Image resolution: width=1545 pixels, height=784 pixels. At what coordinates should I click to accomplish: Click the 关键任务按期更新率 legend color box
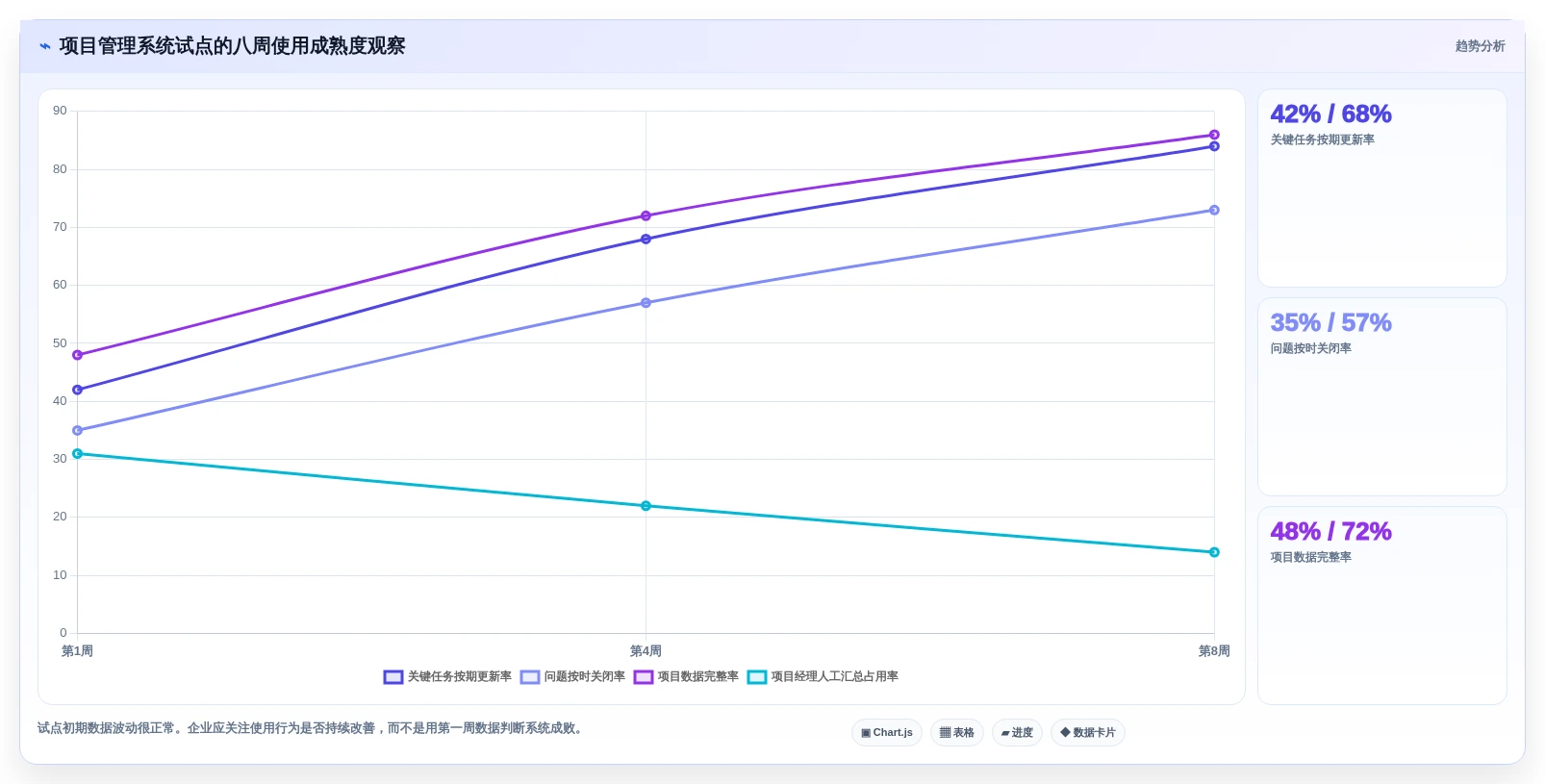(x=393, y=677)
